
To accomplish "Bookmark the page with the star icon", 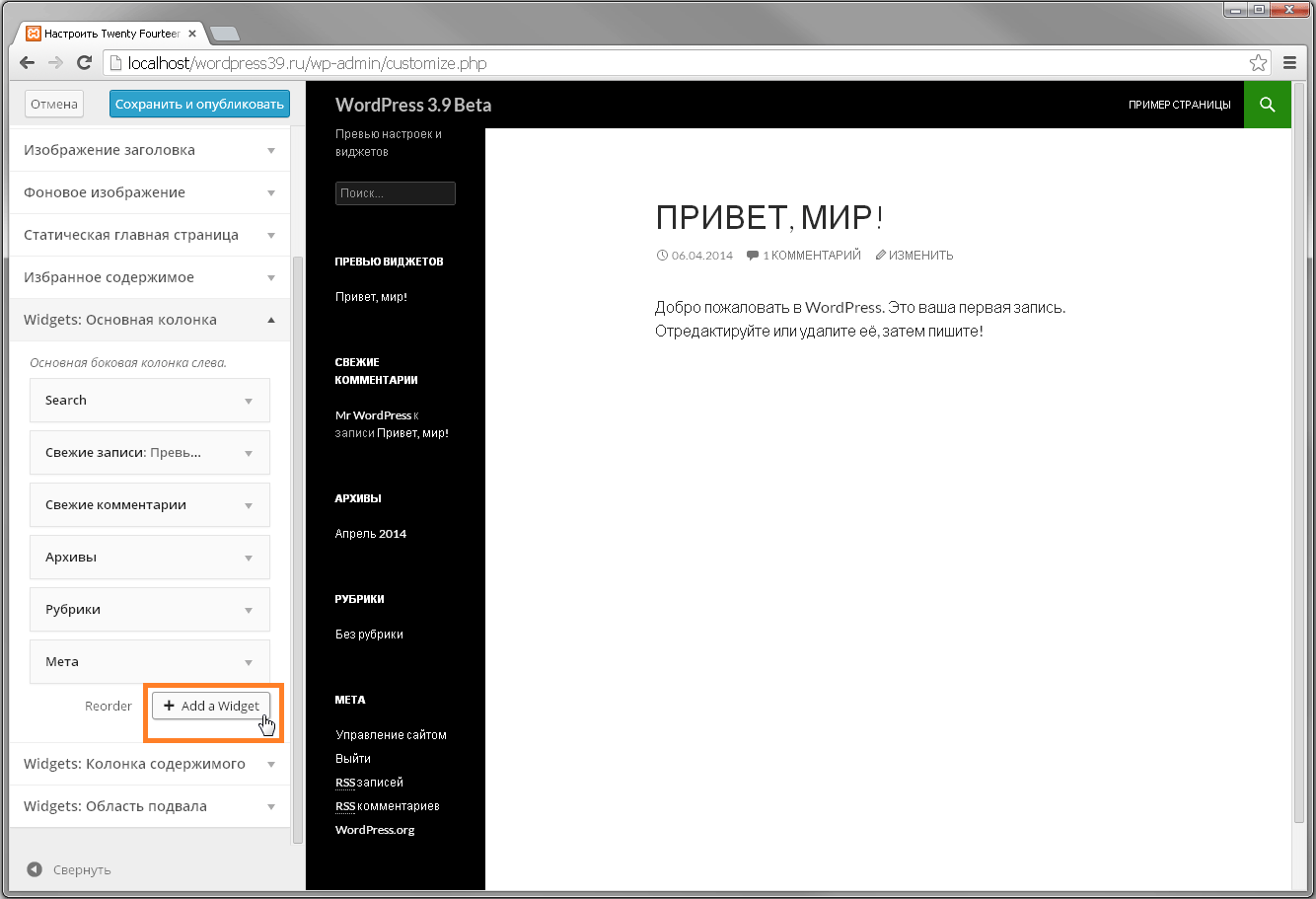I will (x=1259, y=63).
